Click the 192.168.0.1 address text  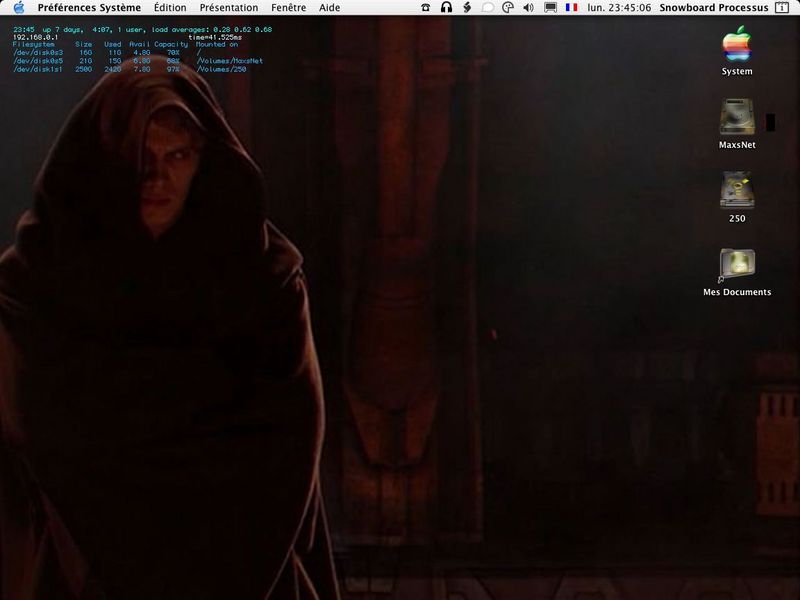35,37
